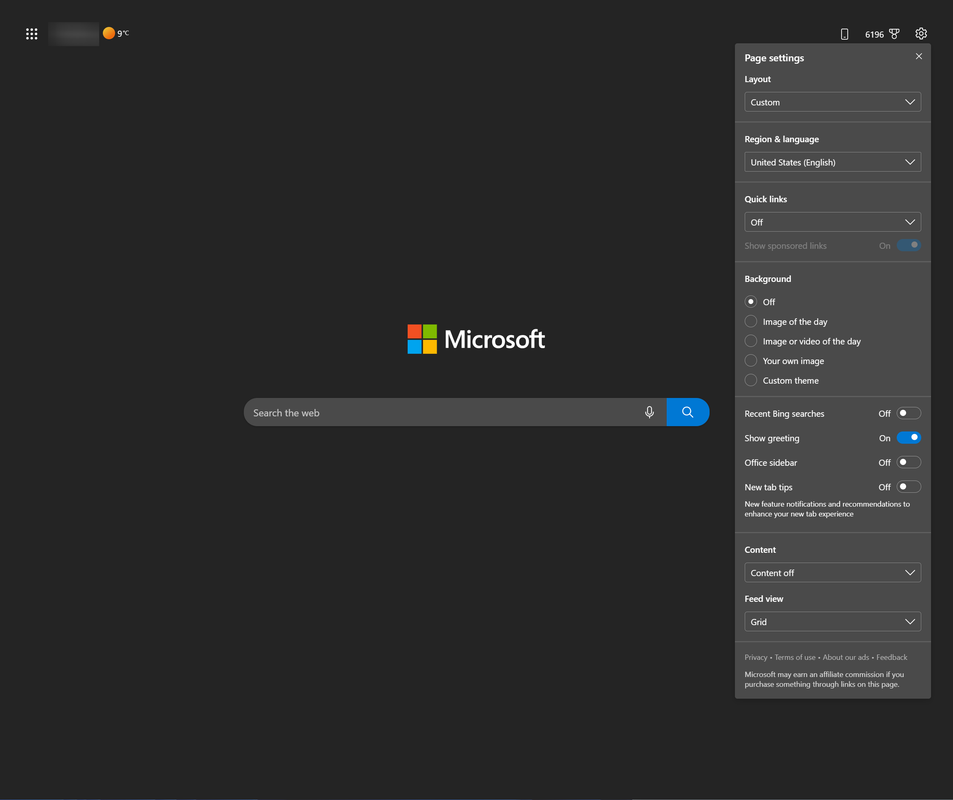
Task: Open Rewards trophy showing 6196 points
Action: click(882, 34)
